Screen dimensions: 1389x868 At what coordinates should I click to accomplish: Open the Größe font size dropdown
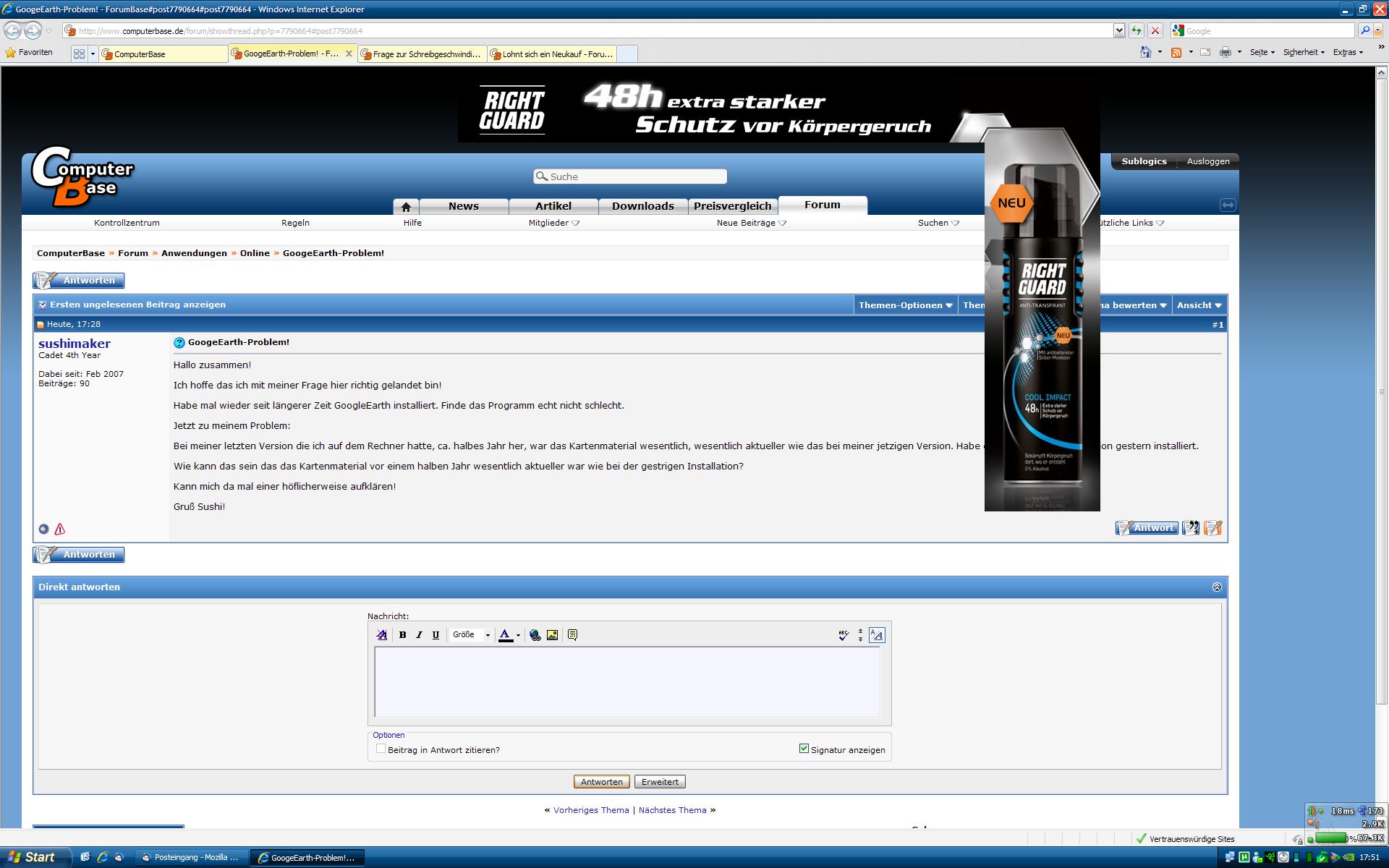click(471, 635)
